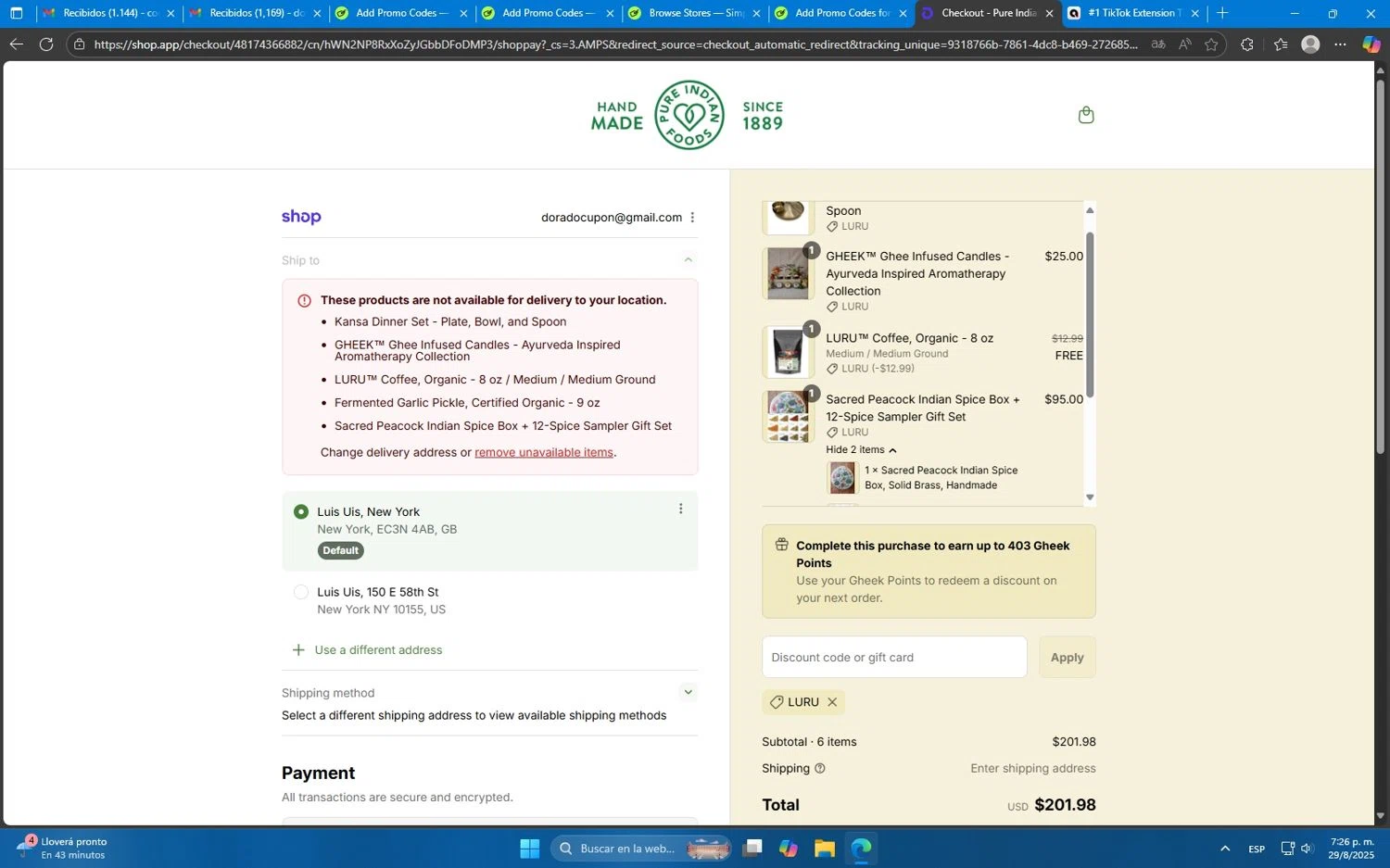Open the Copilot app in taskbar
This screenshot has height=868, width=1390.
tap(789, 849)
